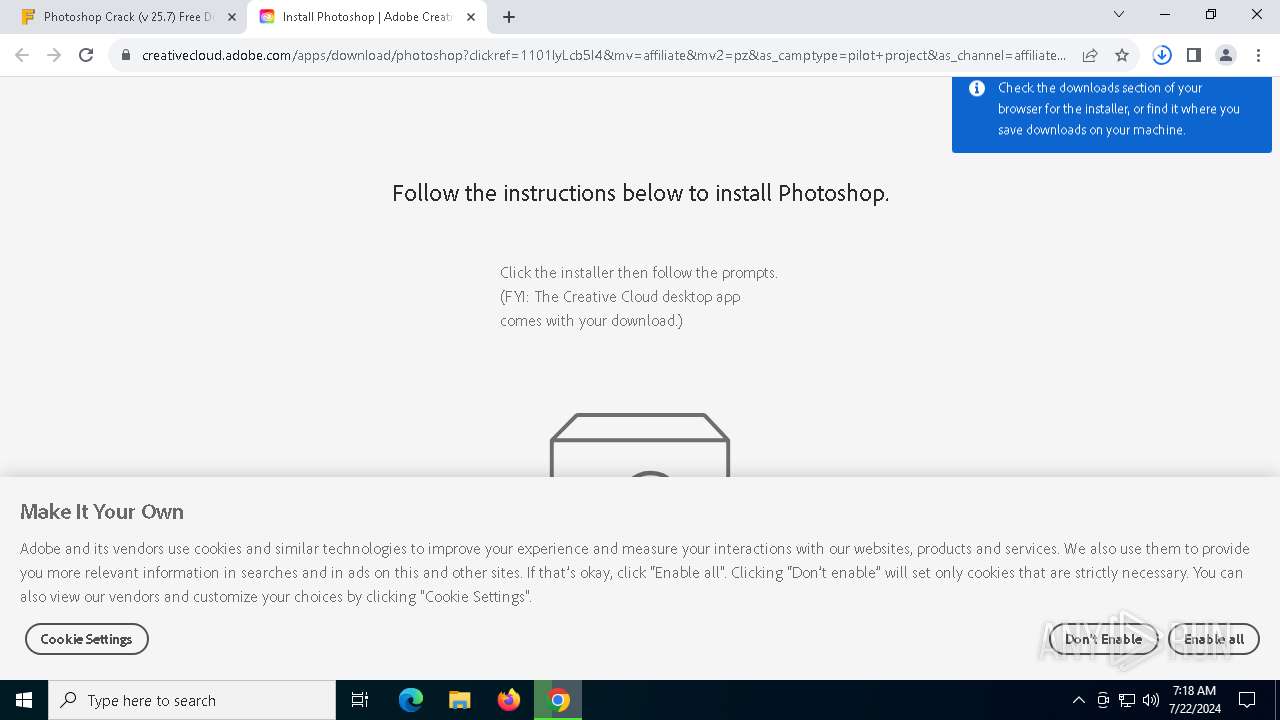Open Task View on the taskbar
The height and width of the screenshot is (720, 1280).
click(360, 700)
